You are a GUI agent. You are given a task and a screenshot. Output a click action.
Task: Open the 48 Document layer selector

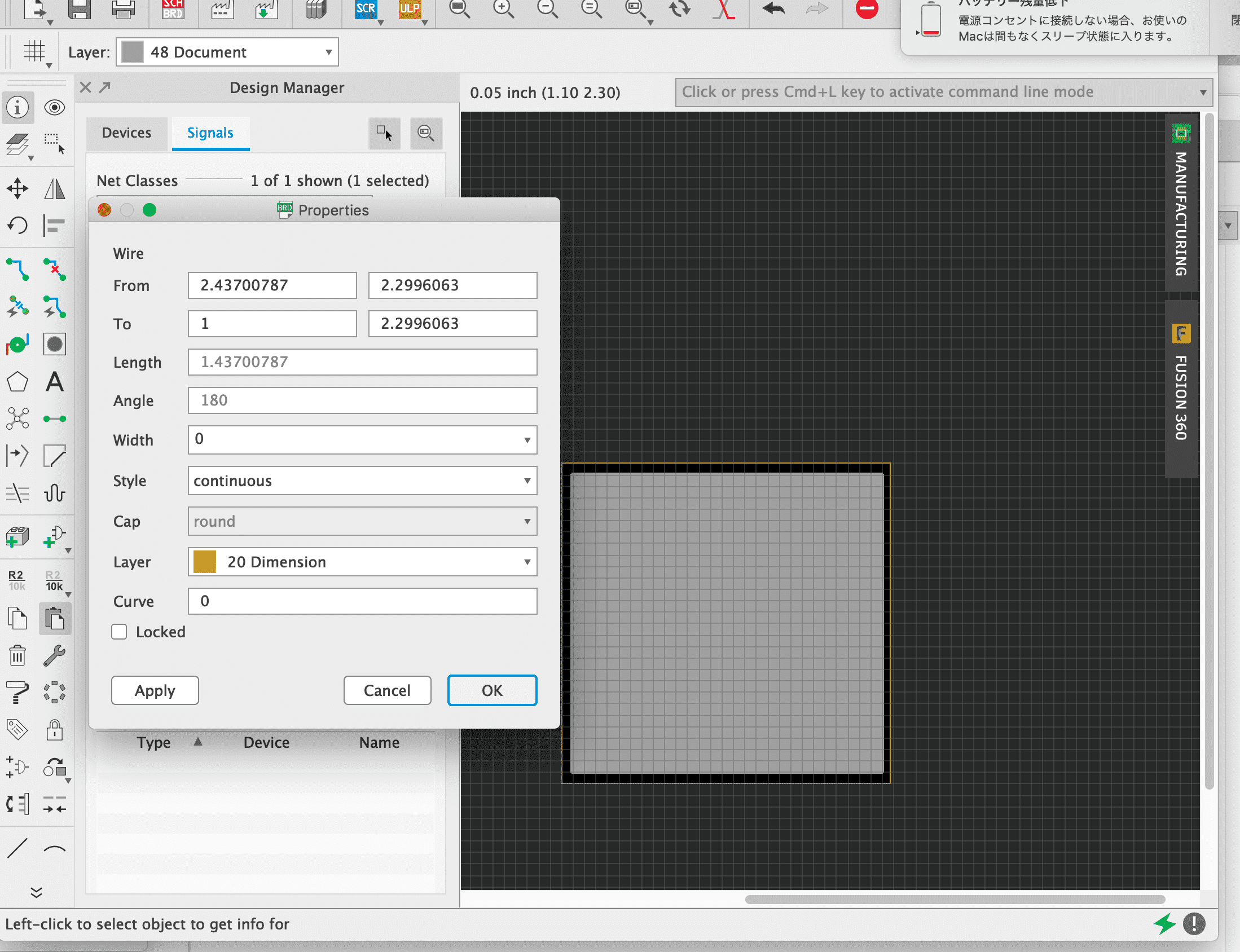pyautogui.click(x=227, y=52)
